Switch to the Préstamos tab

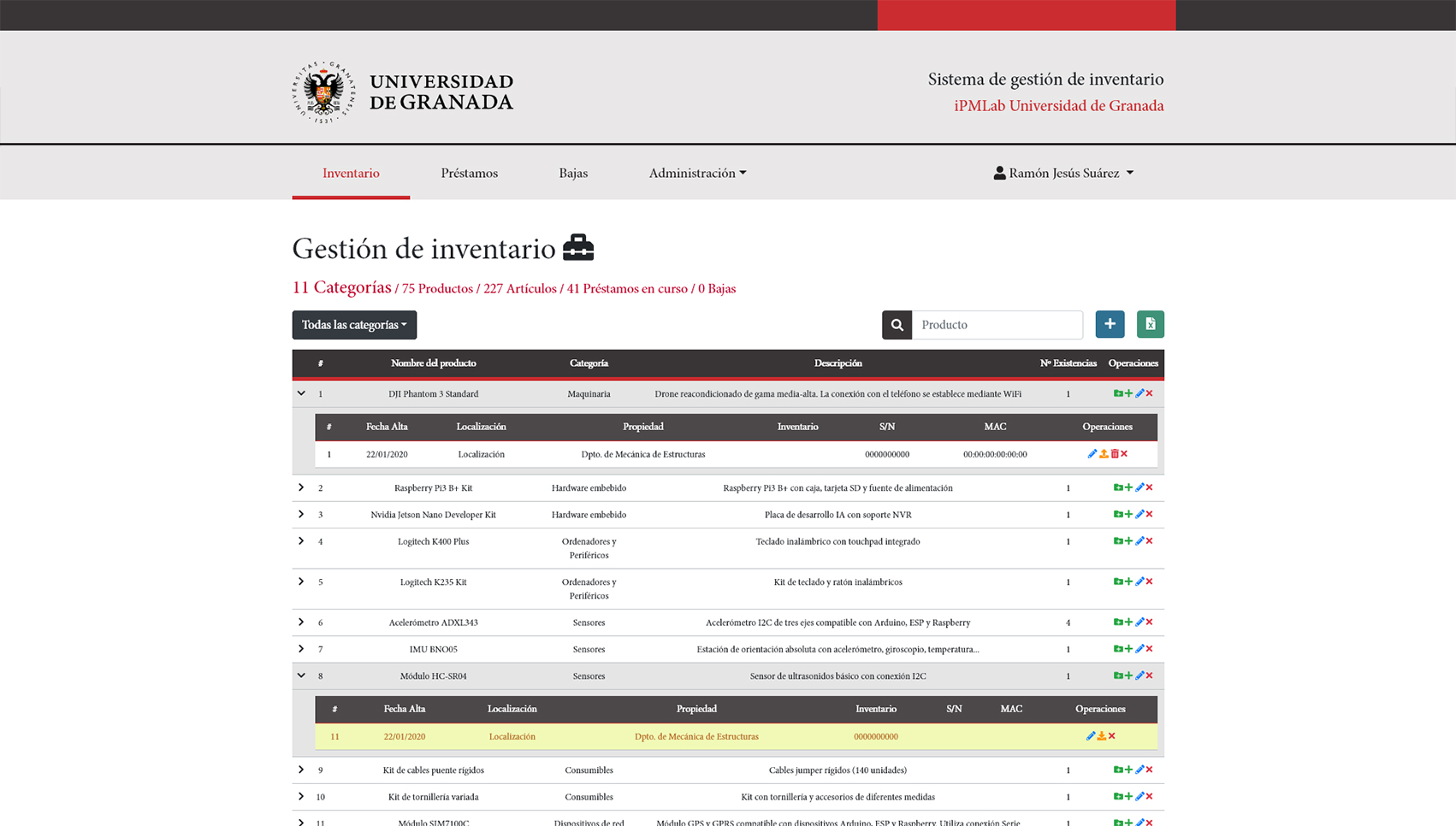tap(469, 173)
